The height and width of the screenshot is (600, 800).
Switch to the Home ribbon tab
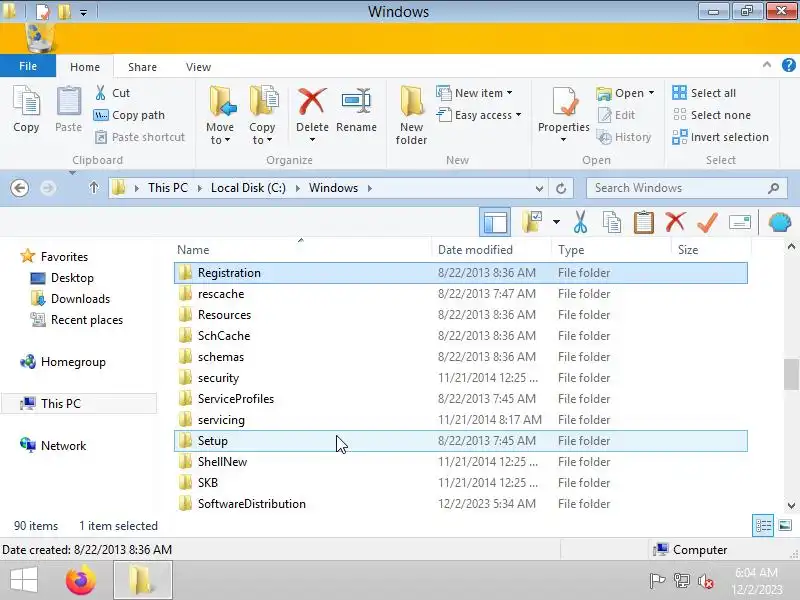(85, 67)
